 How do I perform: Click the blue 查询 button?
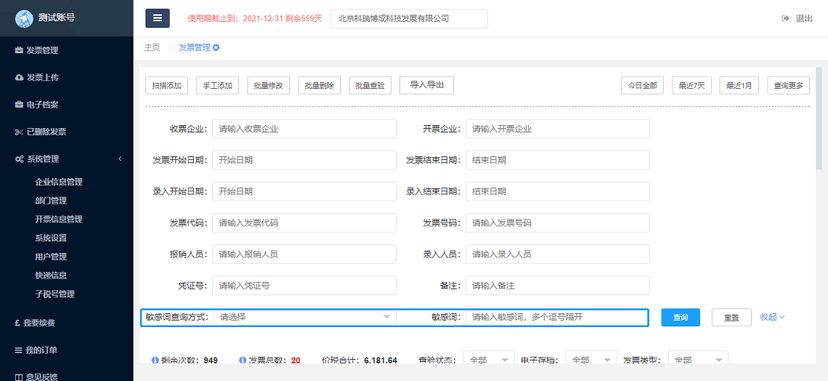(681, 318)
